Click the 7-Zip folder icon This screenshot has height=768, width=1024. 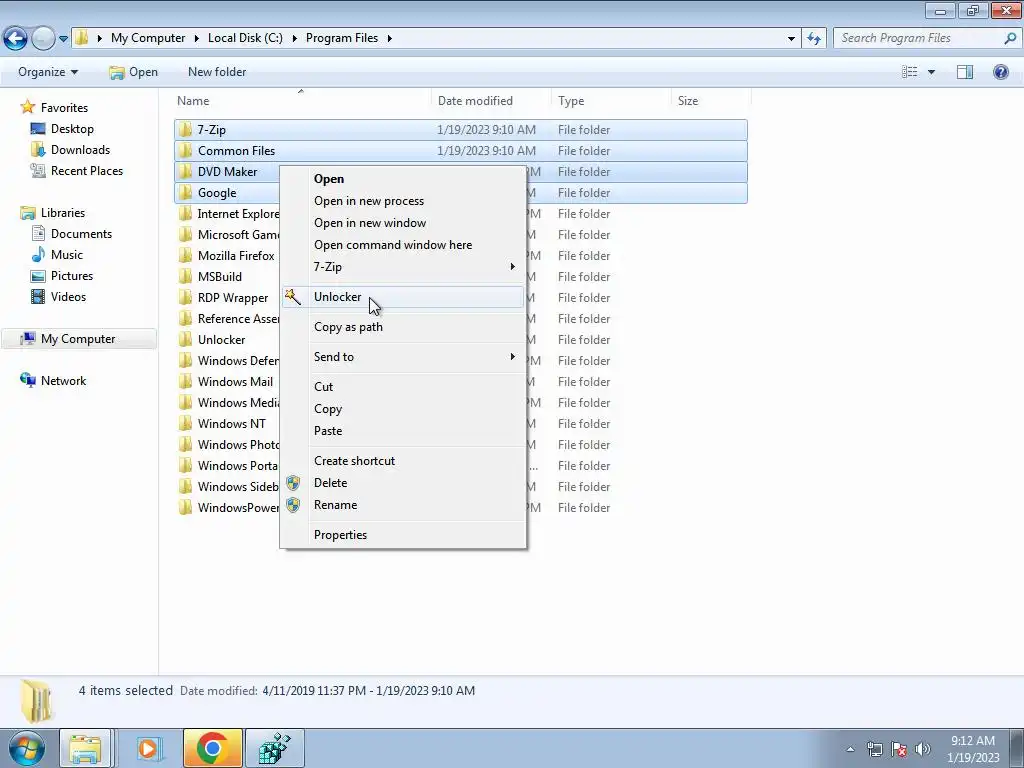tap(185, 129)
